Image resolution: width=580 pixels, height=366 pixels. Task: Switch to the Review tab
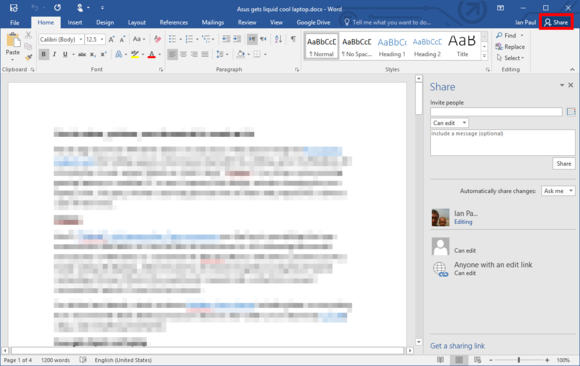[x=247, y=23]
